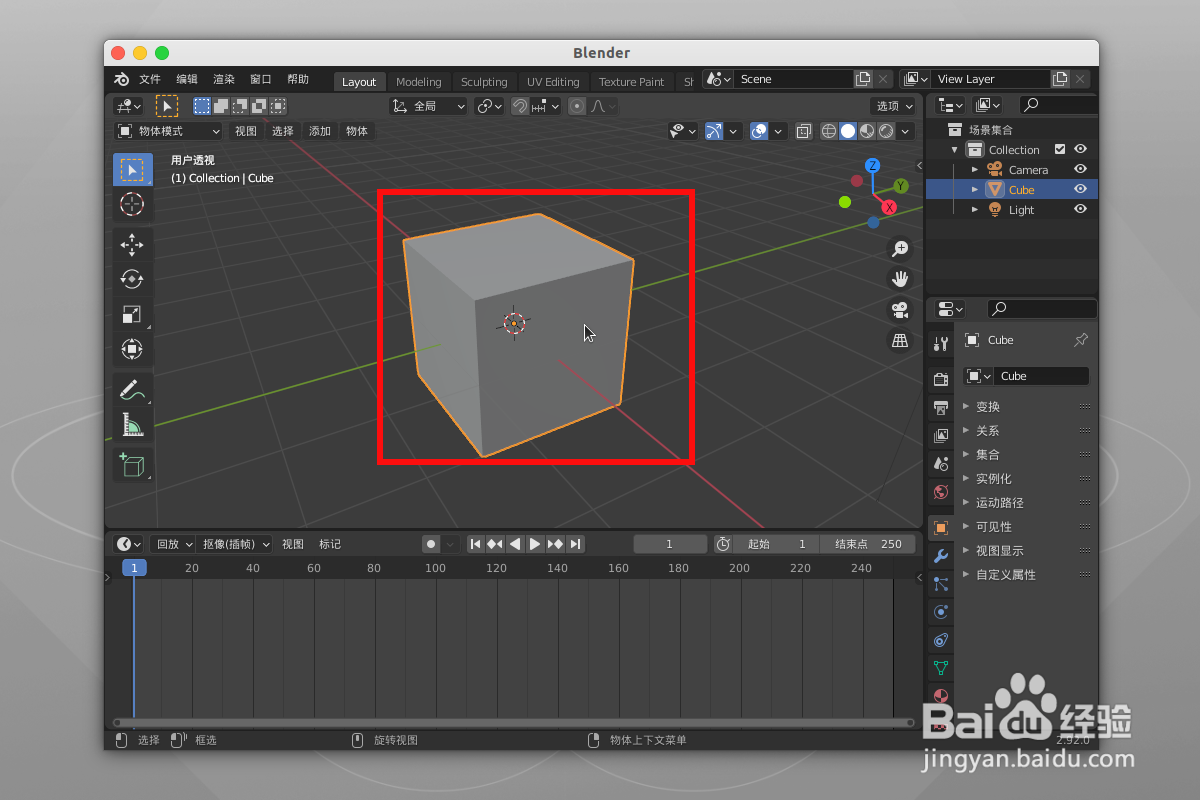The width and height of the screenshot is (1200, 800).
Task: Select the Annotate tool
Action: click(132, 390)
